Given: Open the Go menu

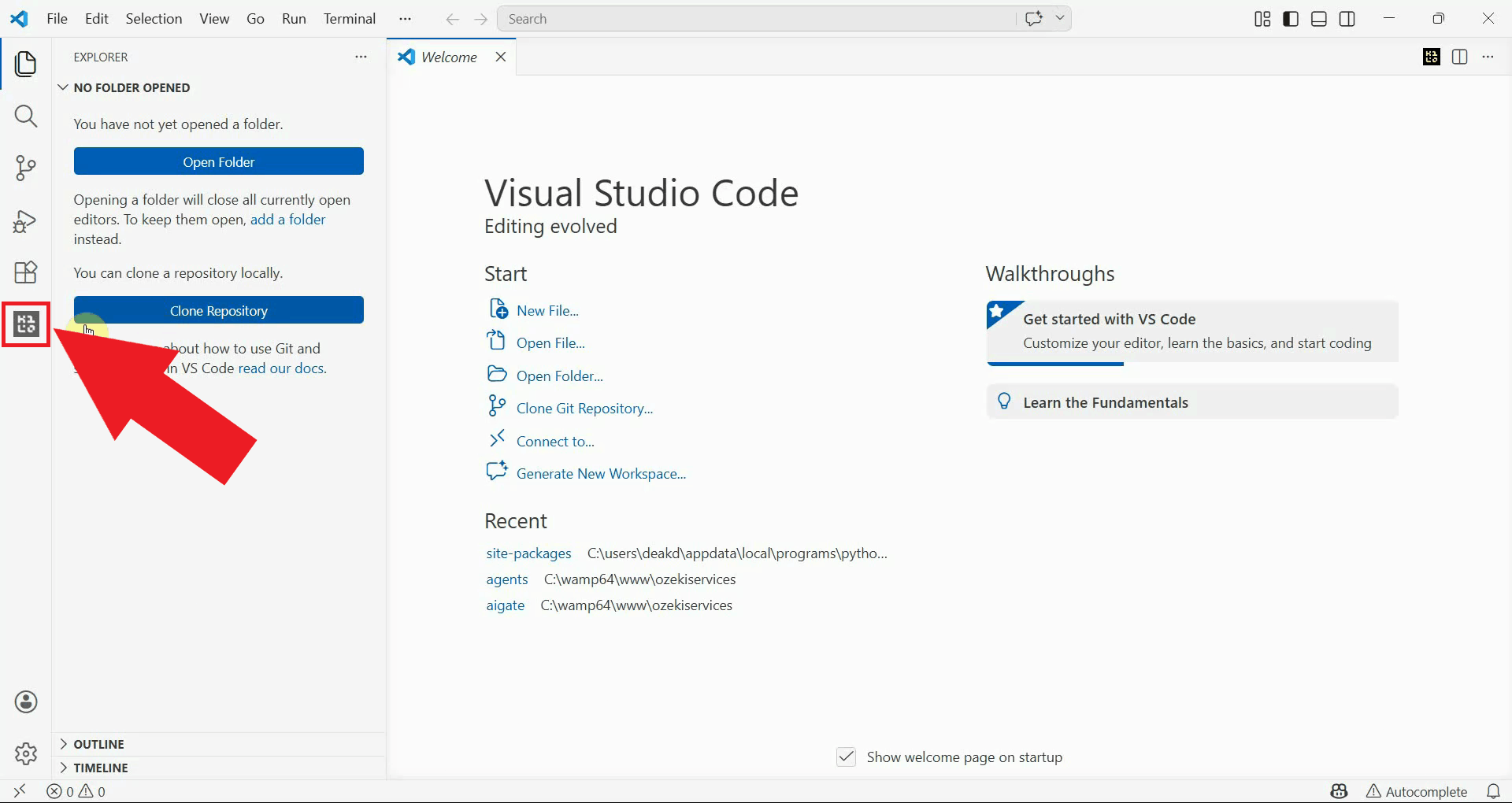Looking at the screenshot, I should [255, 19].
